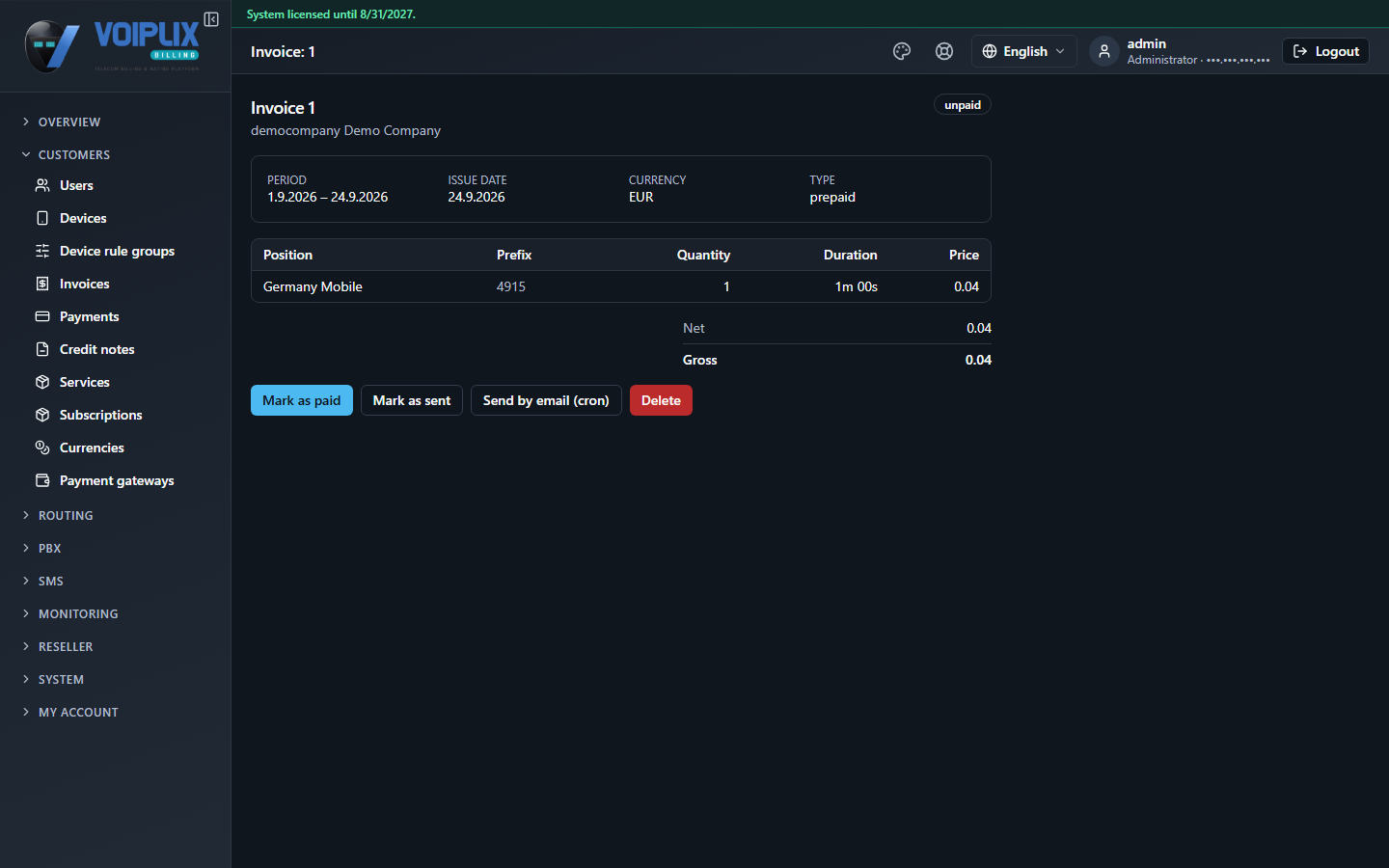
Task: Collapse the Customers section
Action: pyautogui.click(x=73, y=154)
